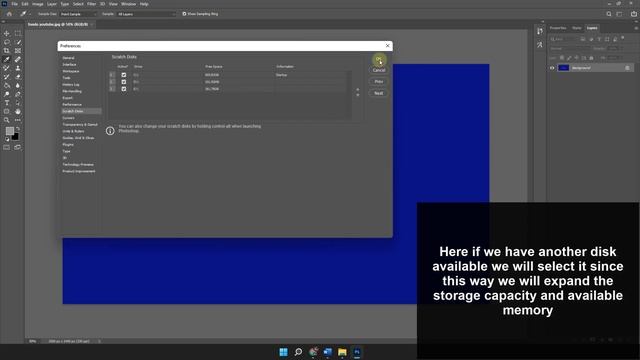Toggle Quick Mask mode icon

(x=7, y=147)
